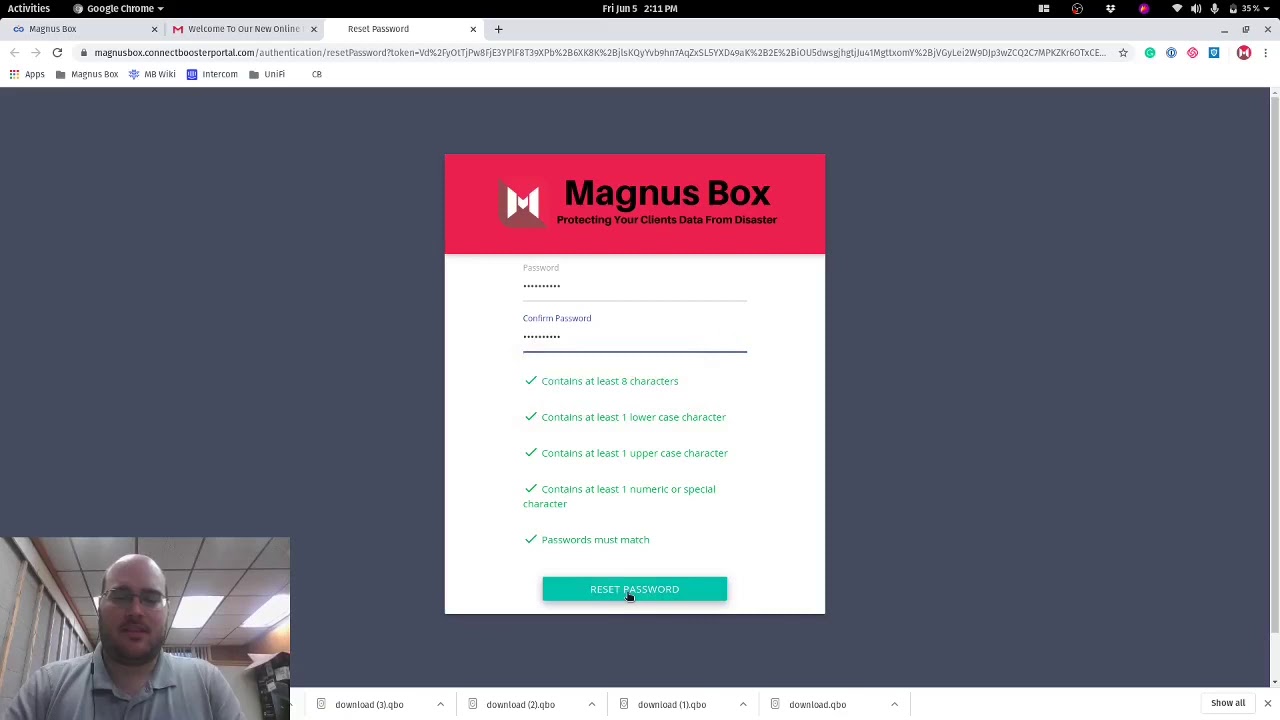This screenshot has height=720, width=1280.
Task: Open the volume speaker indicator
Action: tap(1196, 8)
